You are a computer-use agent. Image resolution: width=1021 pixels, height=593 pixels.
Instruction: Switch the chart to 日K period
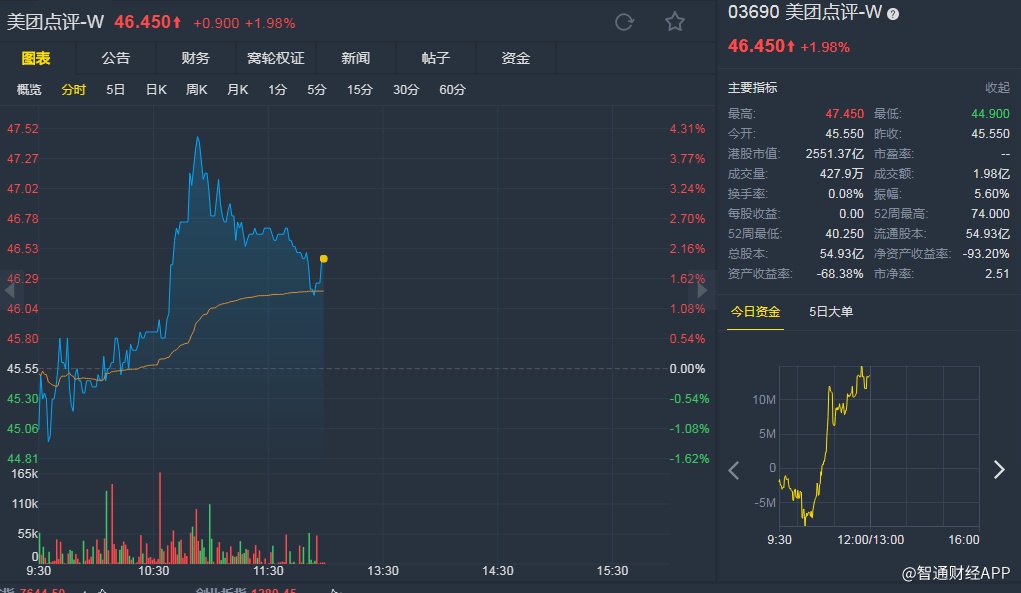pyautogui.click(x=156, y=90)
